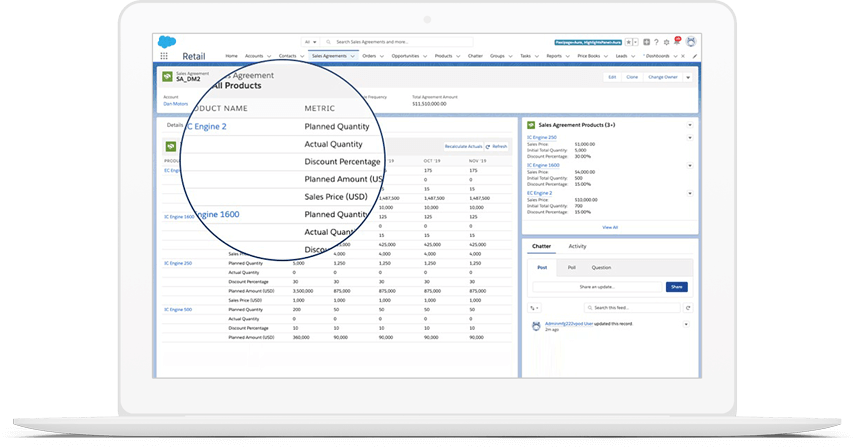Open global actions plus icon
This screenshot has width=857, height=447.
click(647, 42)
